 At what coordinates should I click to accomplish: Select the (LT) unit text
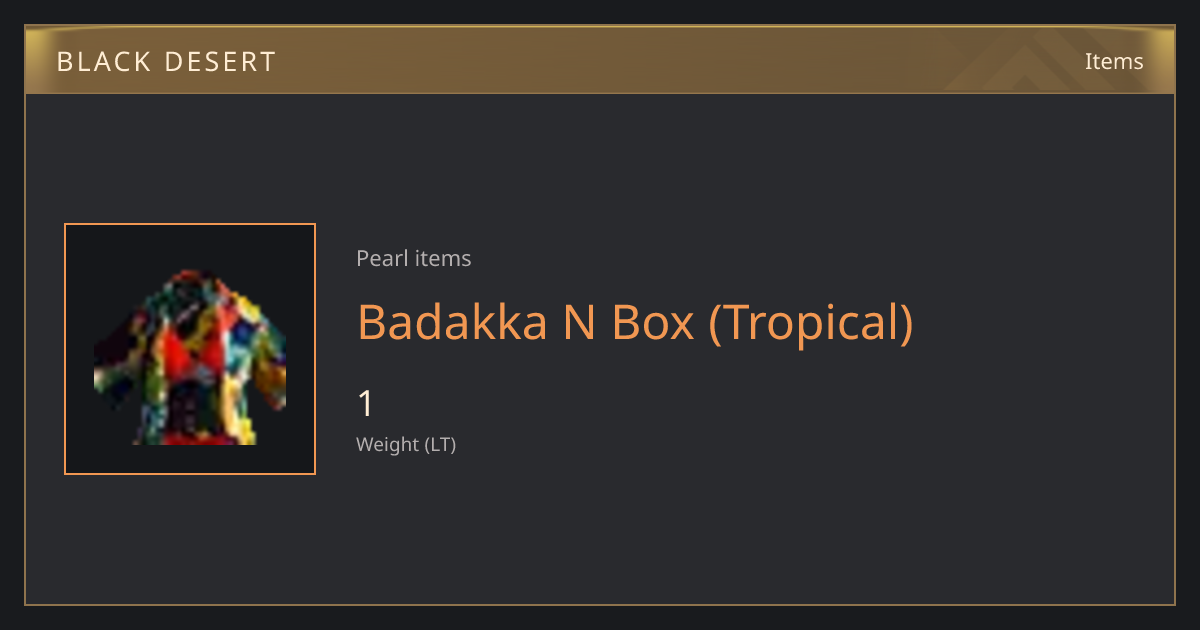pyautogui.click(x=441, y=444)
